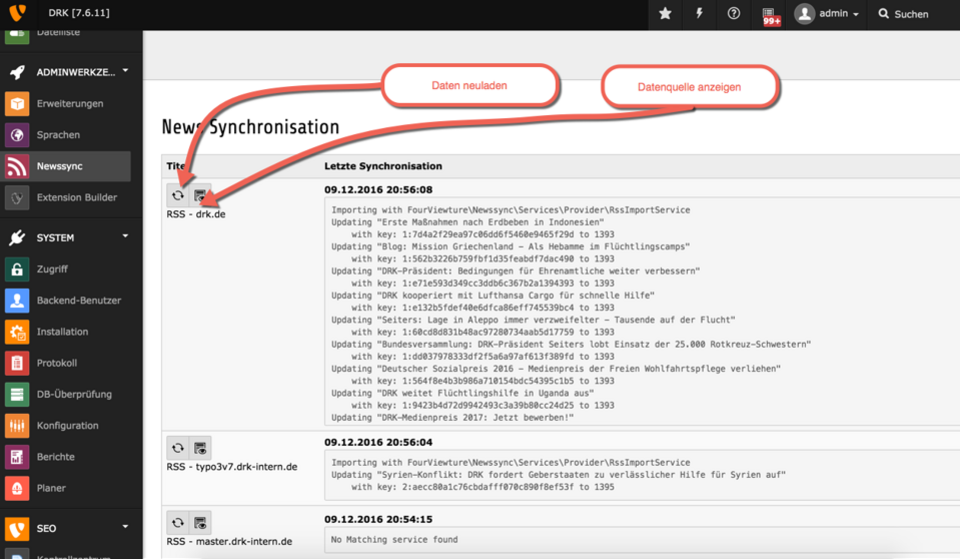
Task: Open the help question mark icon
Action: (734, 14)
